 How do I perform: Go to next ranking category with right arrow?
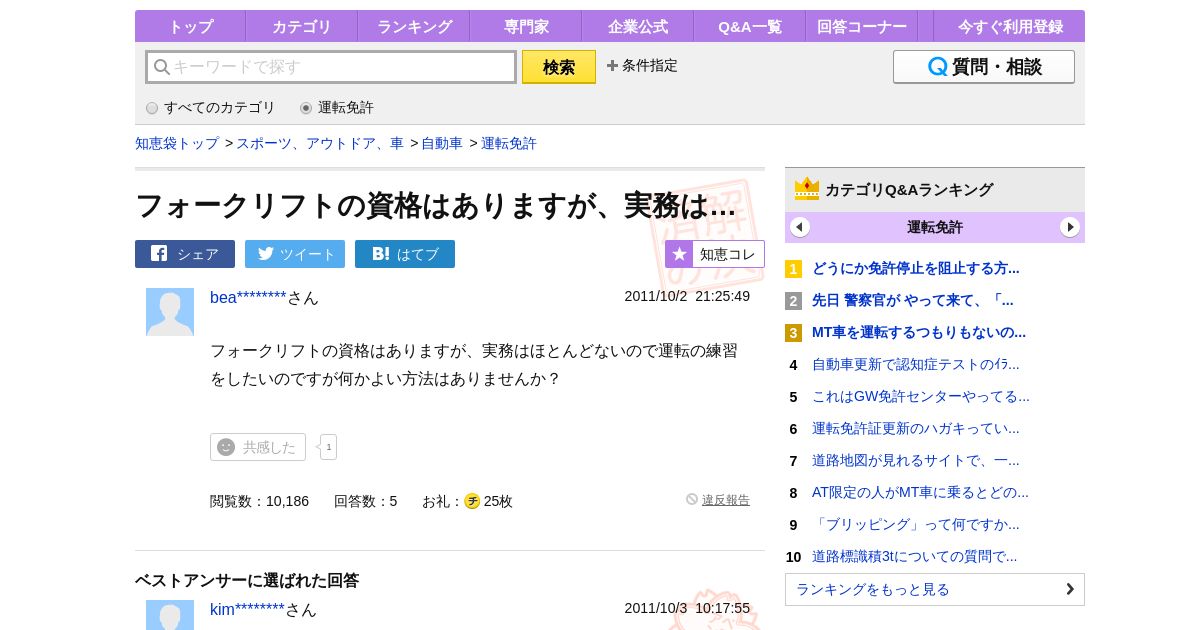click(1070, 227)
